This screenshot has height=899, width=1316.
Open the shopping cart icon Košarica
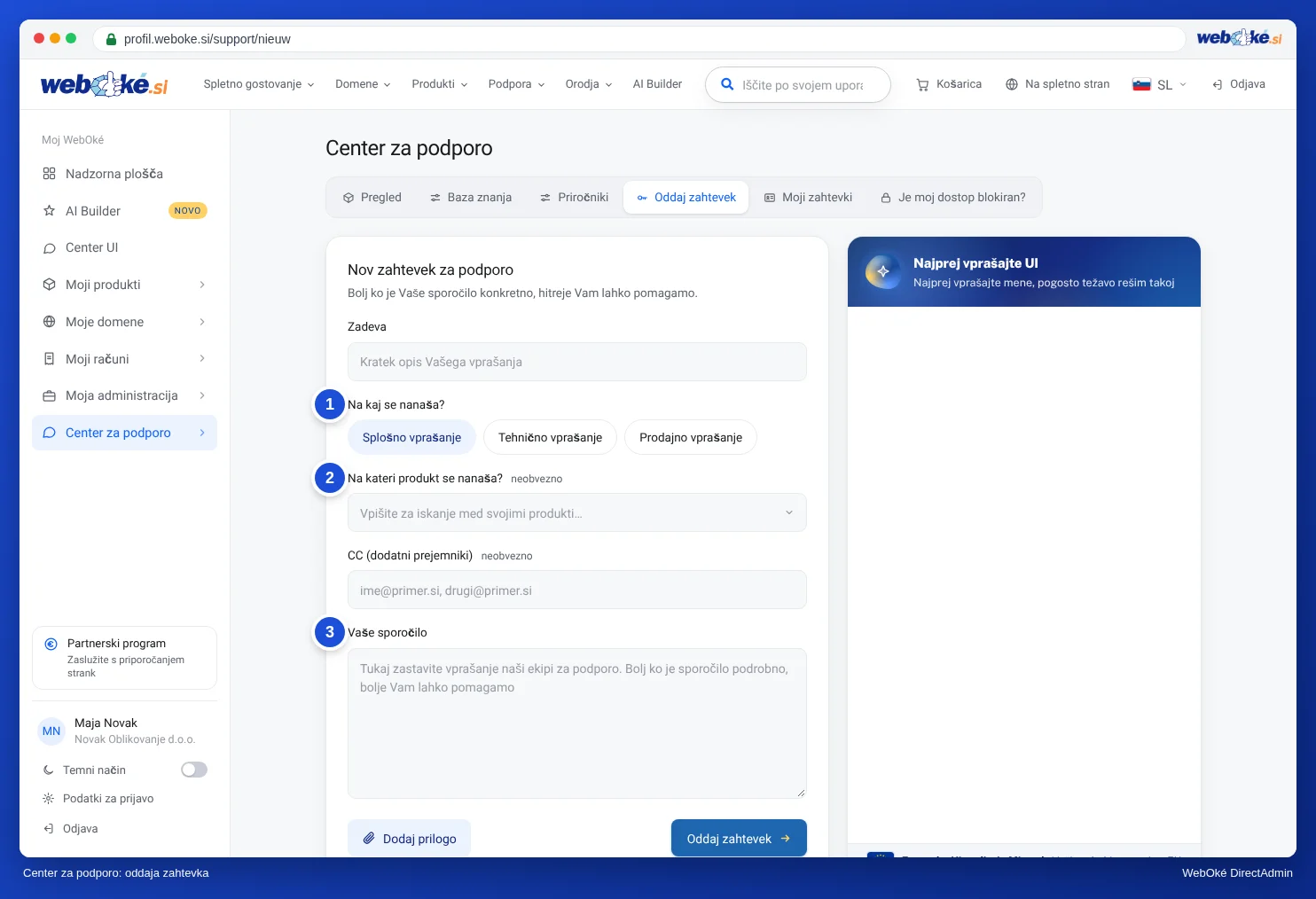click(x=922, y=84)
